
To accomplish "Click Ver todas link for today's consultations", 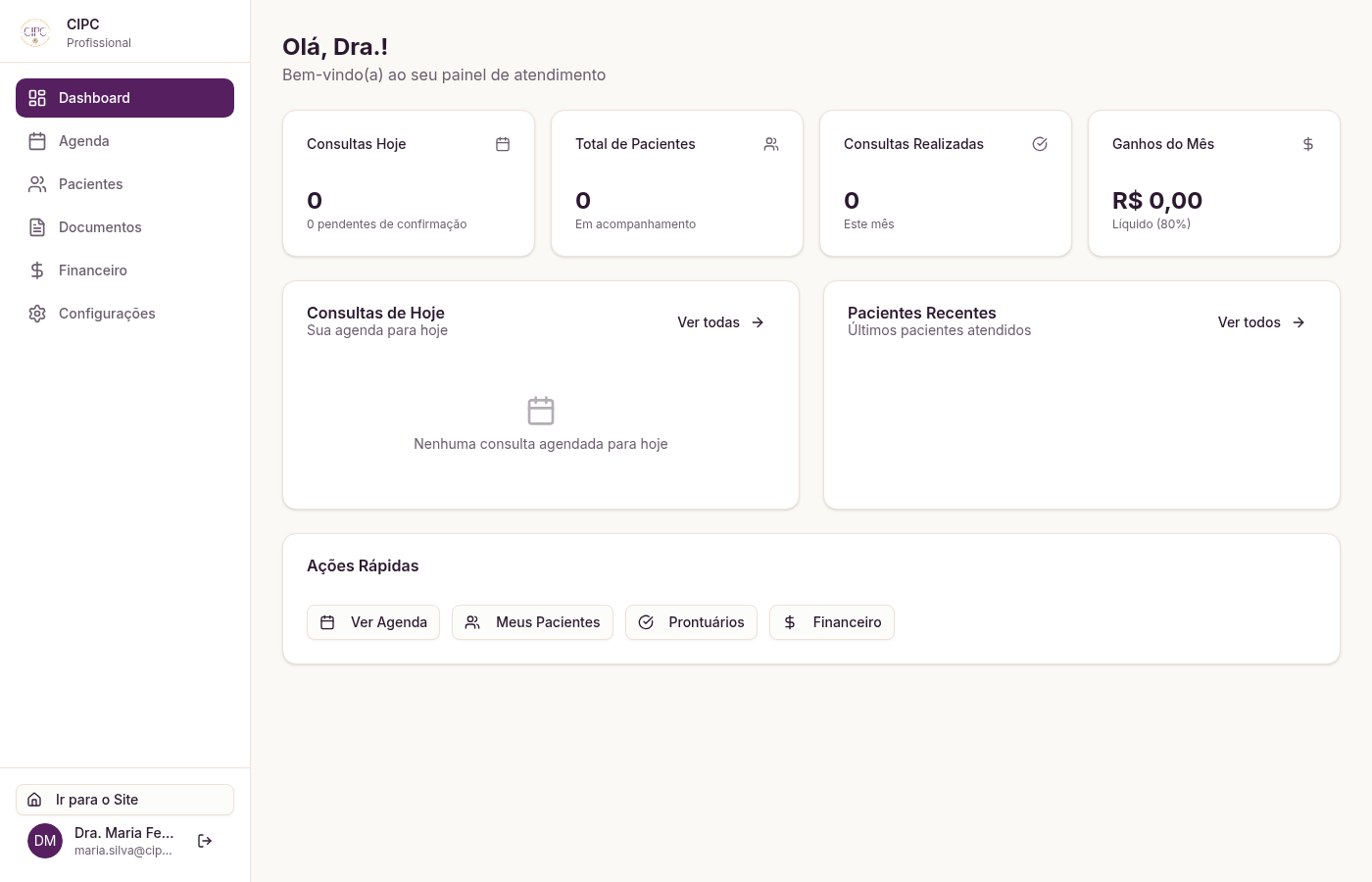I will pyautogui.click(x=721, y=322).
